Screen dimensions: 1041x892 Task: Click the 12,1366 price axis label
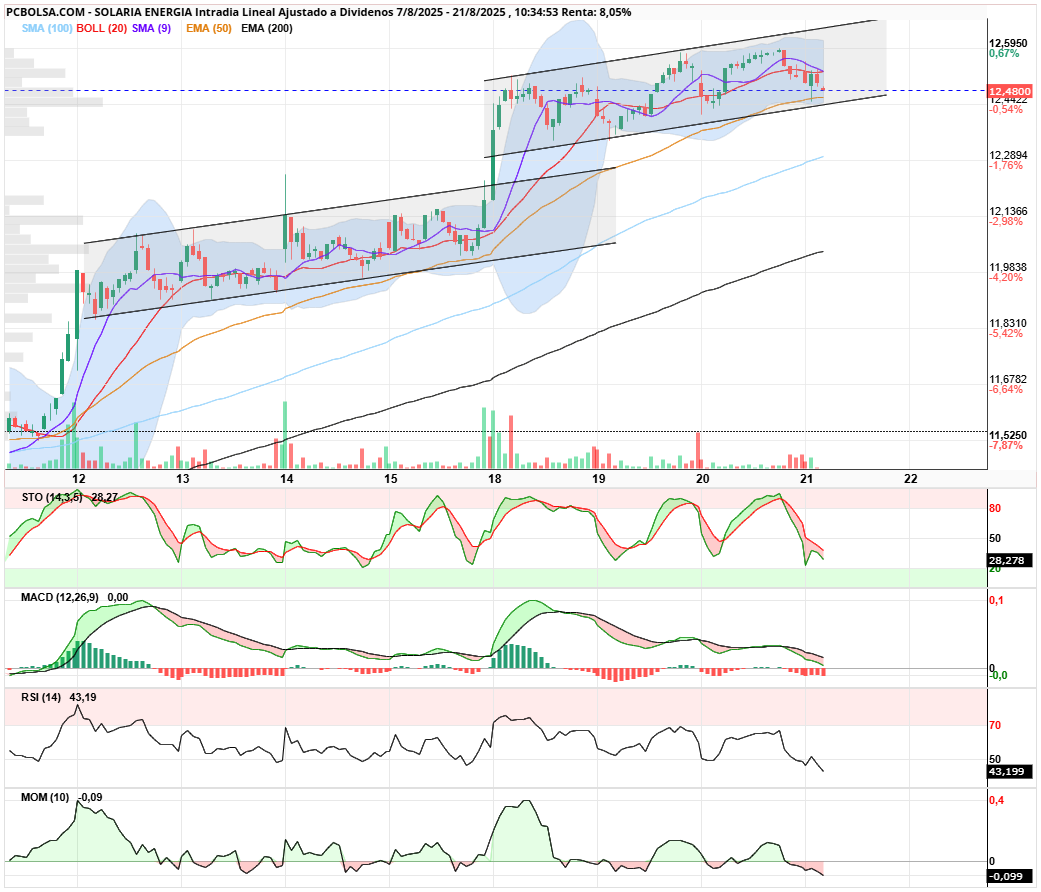click(x=1008, y=211)
